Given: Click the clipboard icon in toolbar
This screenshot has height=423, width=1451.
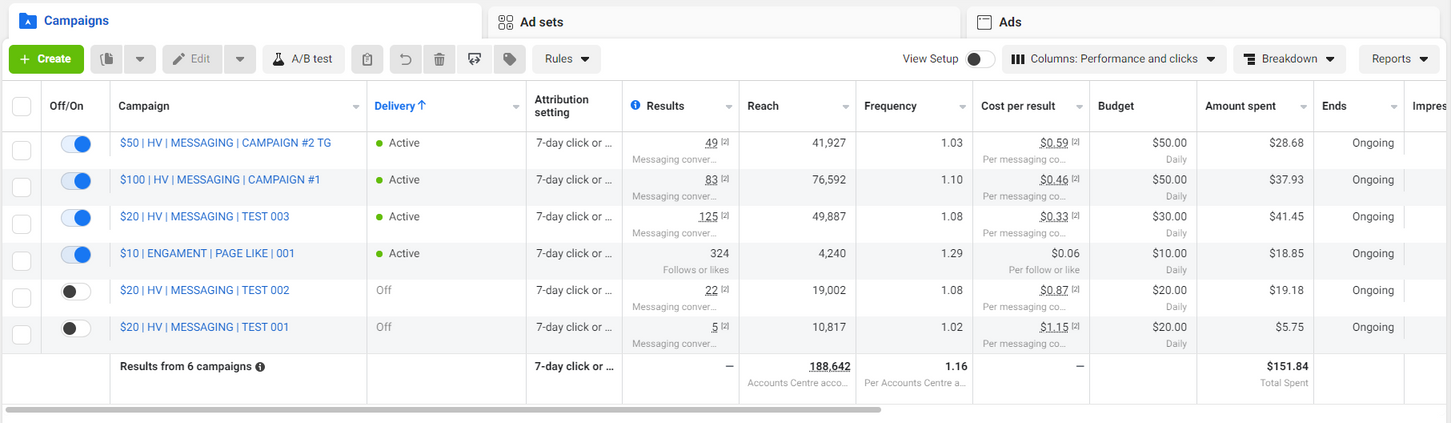Looking at the screenshot, I should click(x=368, y=59).
